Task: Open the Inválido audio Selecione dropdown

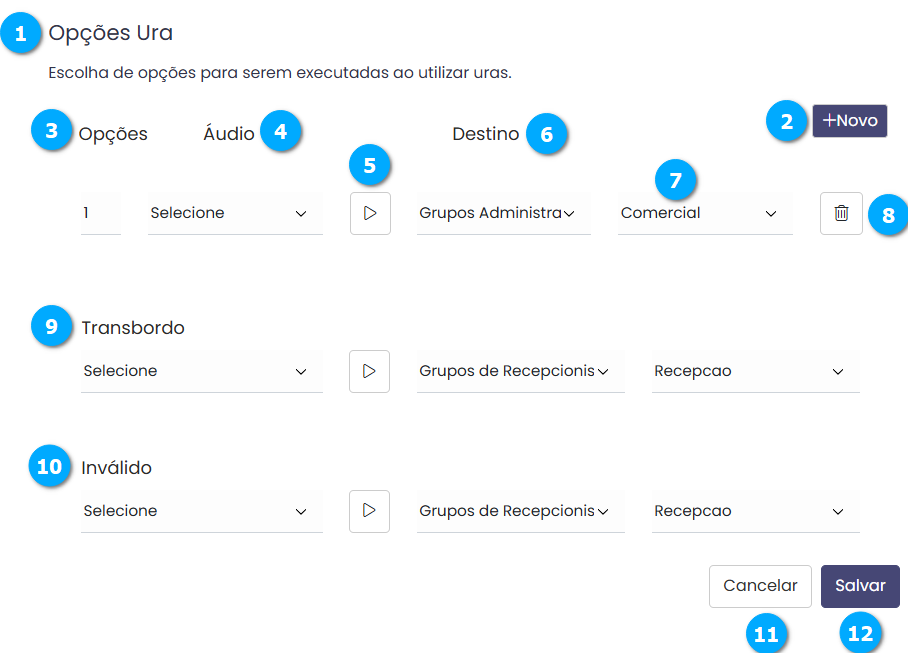Action: pos(201,511)
